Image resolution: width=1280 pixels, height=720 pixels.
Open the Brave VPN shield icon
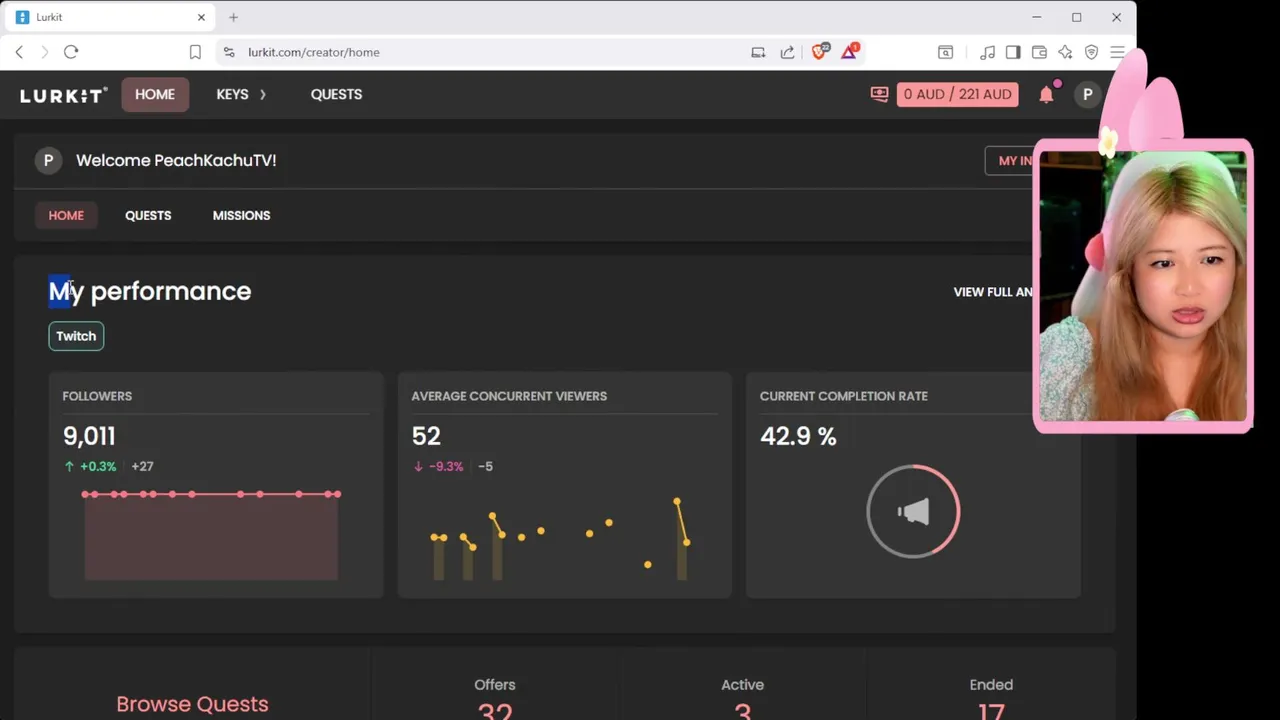(x=1091, y=52)
